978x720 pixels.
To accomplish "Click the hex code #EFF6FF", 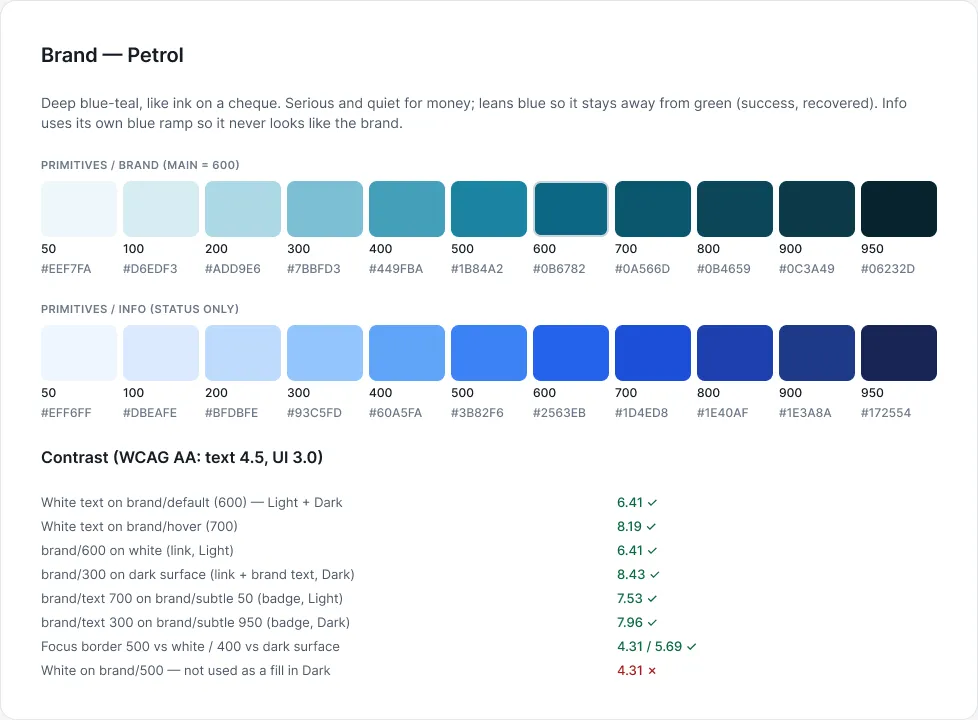I will click(66, 413).
